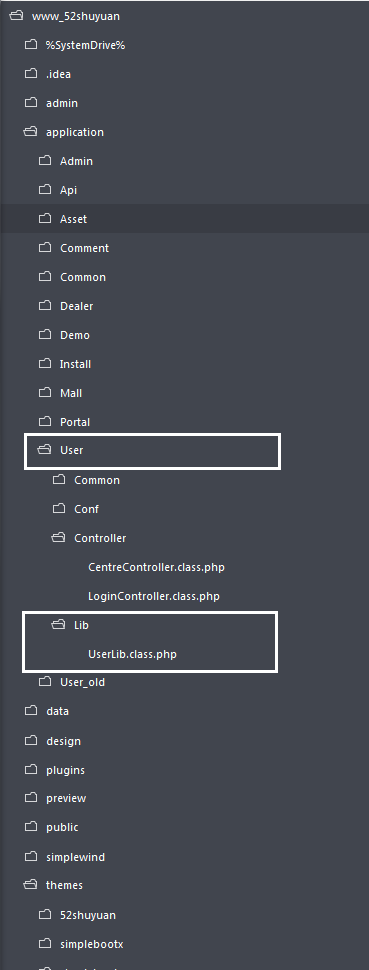Collapse the themes folder icon
The height and width of the screenshot is (970, 369).
point(31,885)
